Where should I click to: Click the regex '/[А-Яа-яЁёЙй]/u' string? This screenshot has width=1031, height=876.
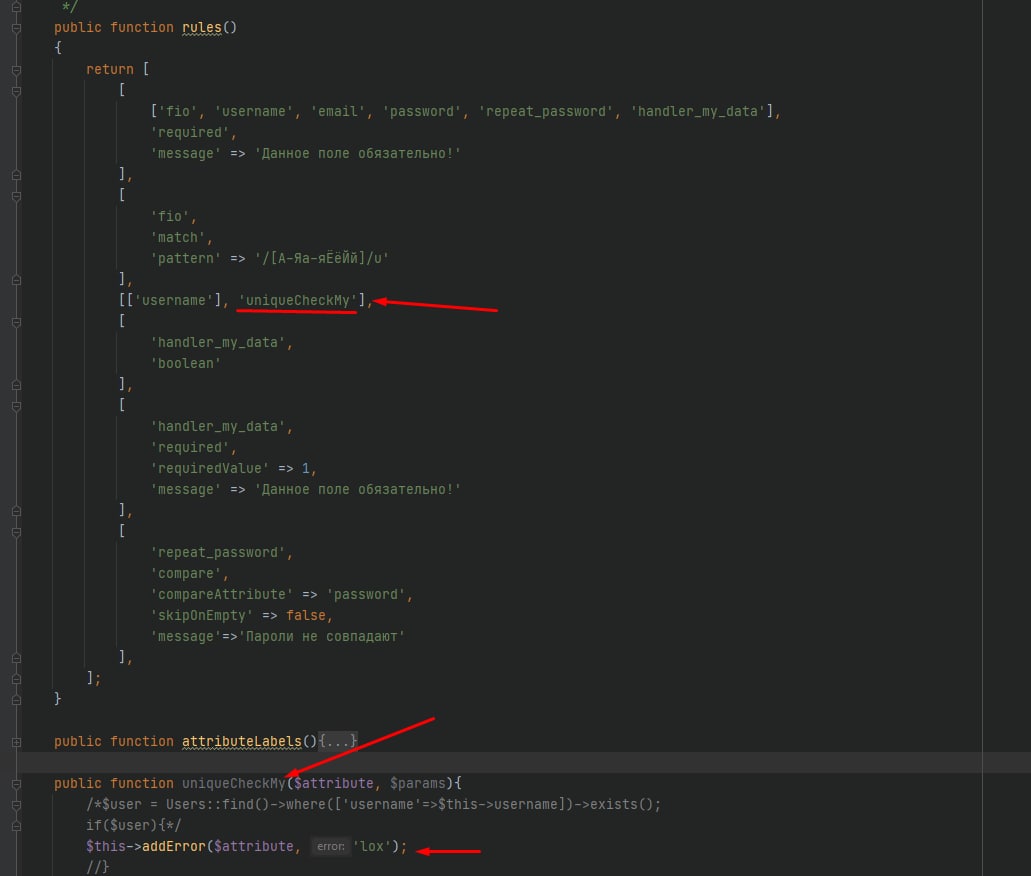click(x=322, y=258)
